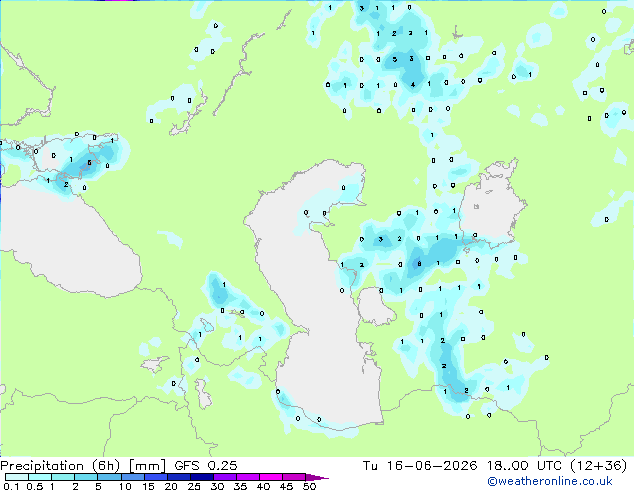Viewport: 634px width, 490px height.
Task: Click the 'Tu 16-06-2026' date text
Action: point(420,466)
